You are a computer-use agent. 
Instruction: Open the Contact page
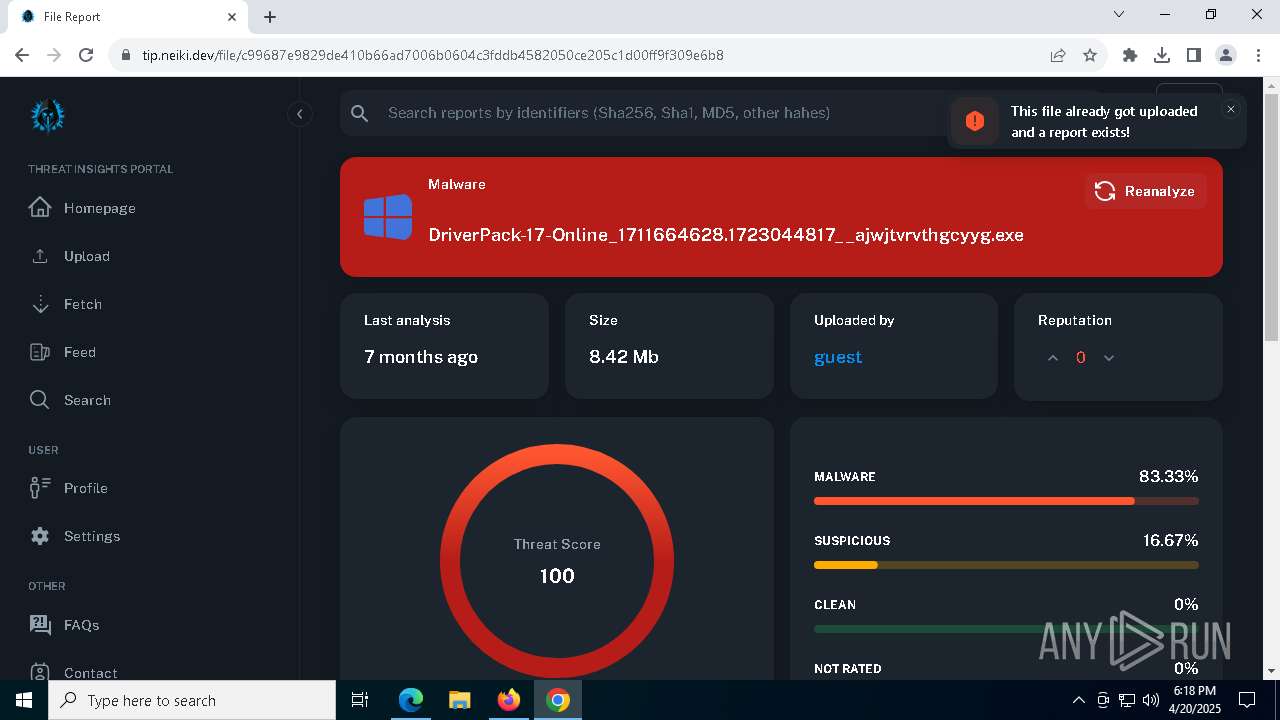coord(91,673)
